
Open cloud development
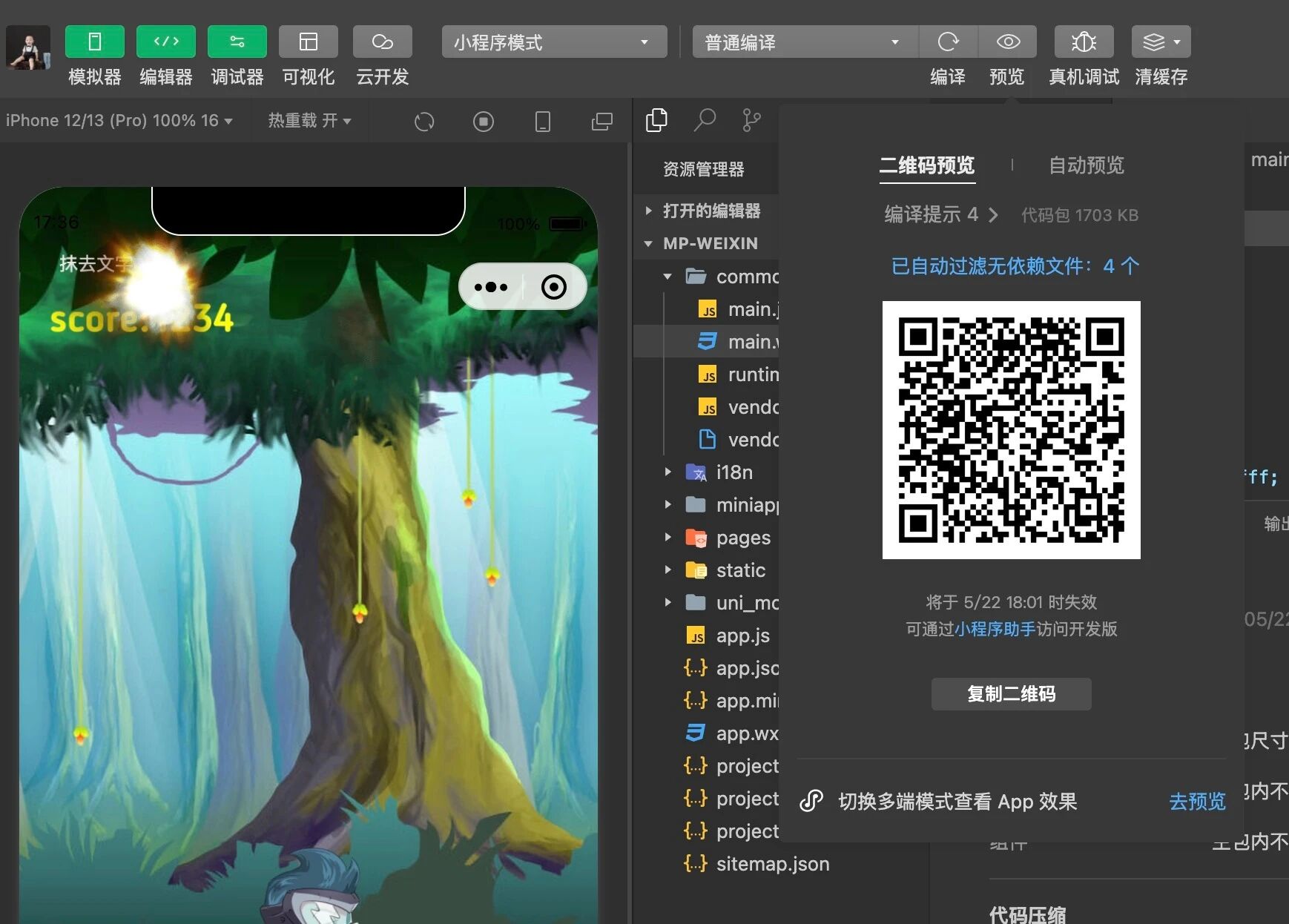pyautogui.click(x=382, y=42)
